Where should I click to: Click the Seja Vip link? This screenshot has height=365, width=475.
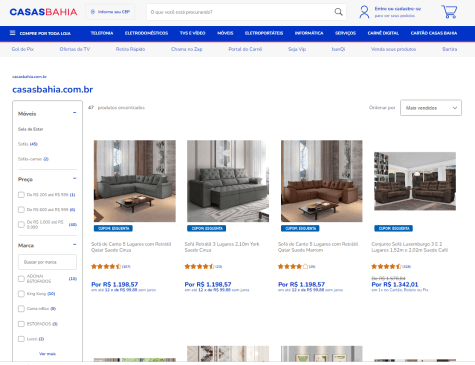click(297, 49)
